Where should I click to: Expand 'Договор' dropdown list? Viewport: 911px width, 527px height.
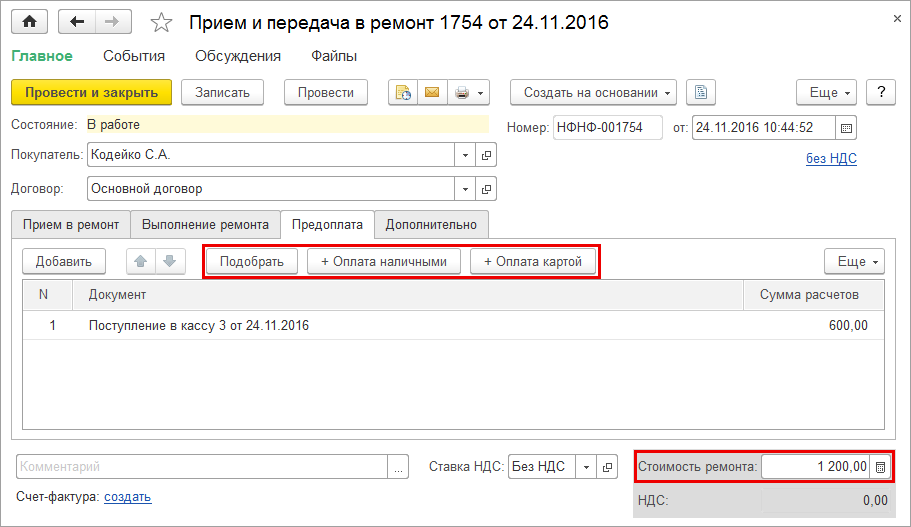(x=465, y=189)
